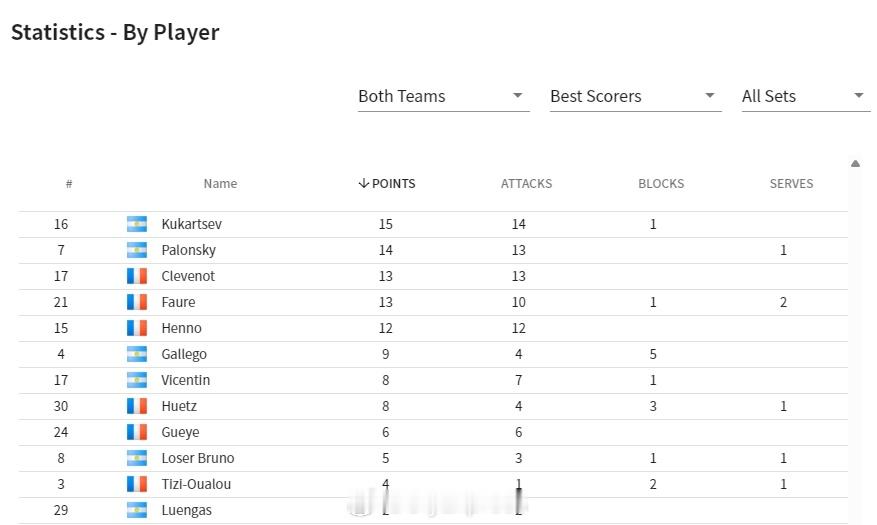
Task: Sort table by Points column
Action: (387, 184)
